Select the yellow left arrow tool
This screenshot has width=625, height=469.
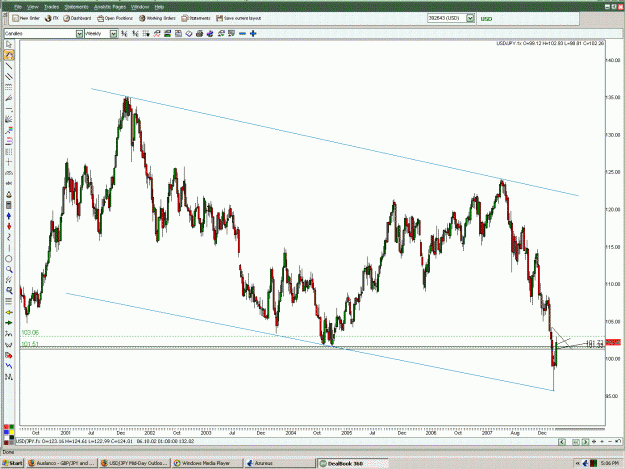(9, 312)
